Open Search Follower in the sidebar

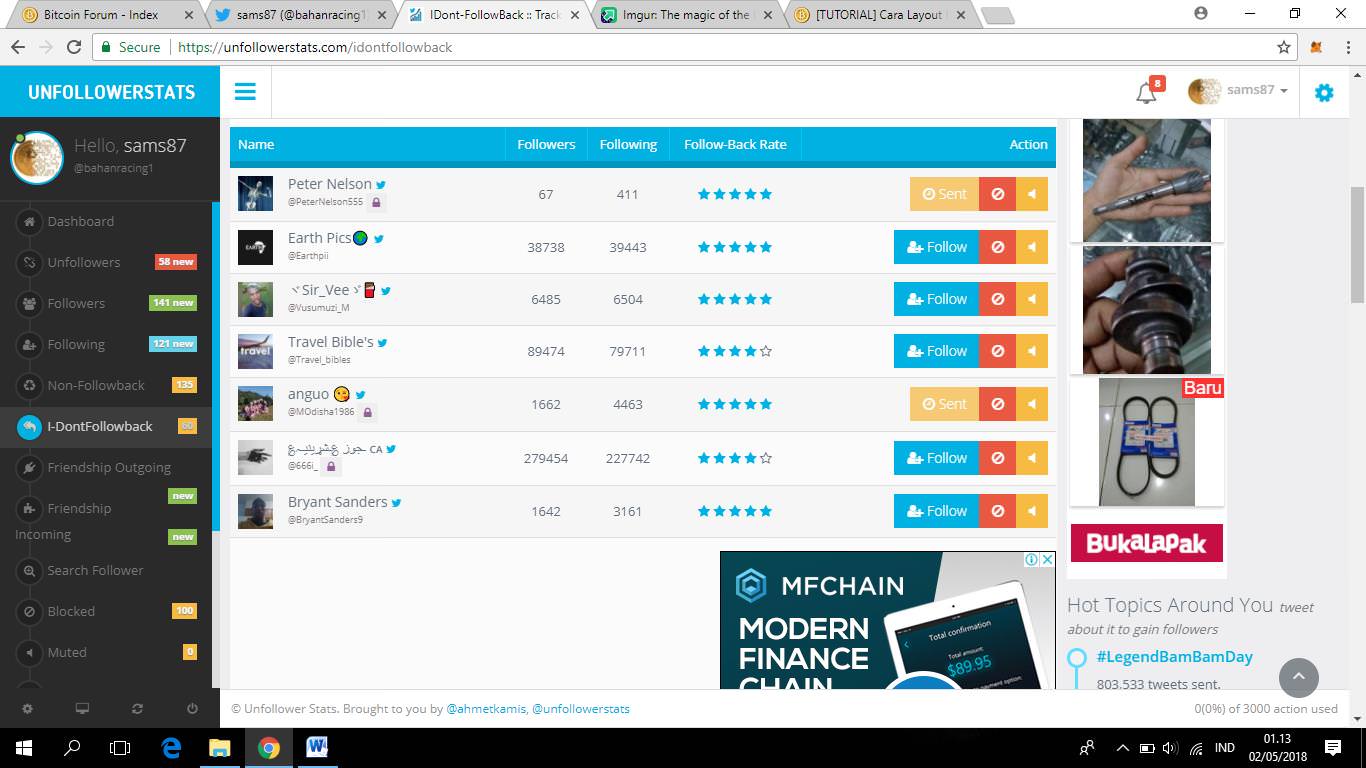click(95, 571)
